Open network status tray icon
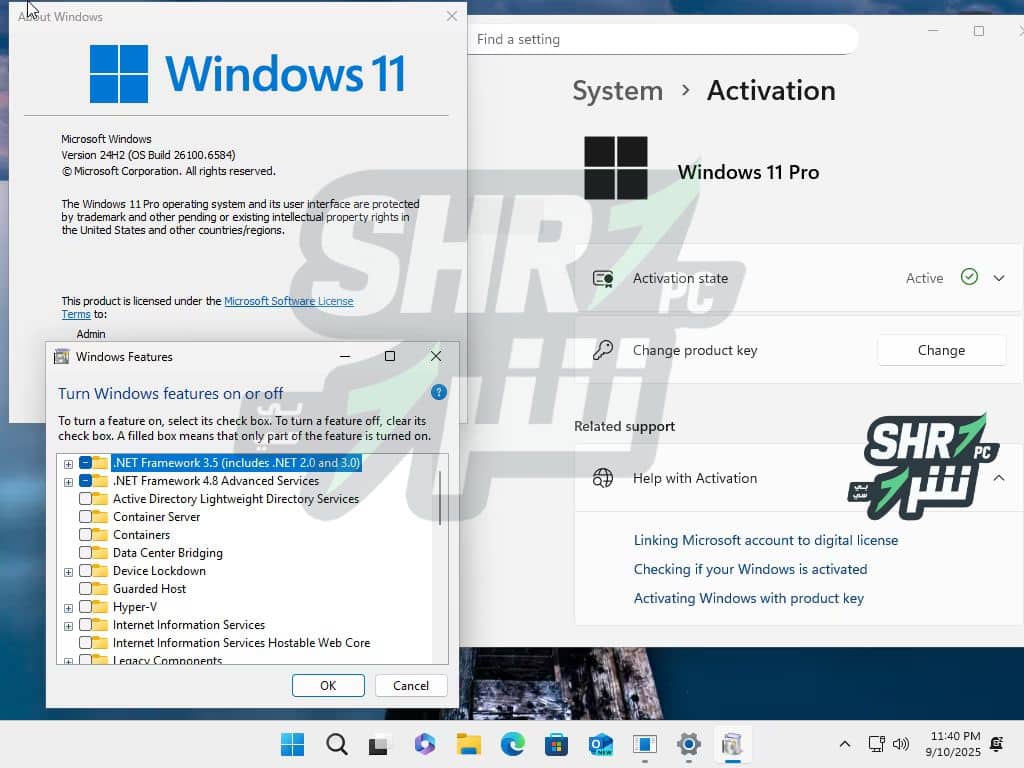The width and height of the screenshot is (1024, 768). (x=876, y=744)
